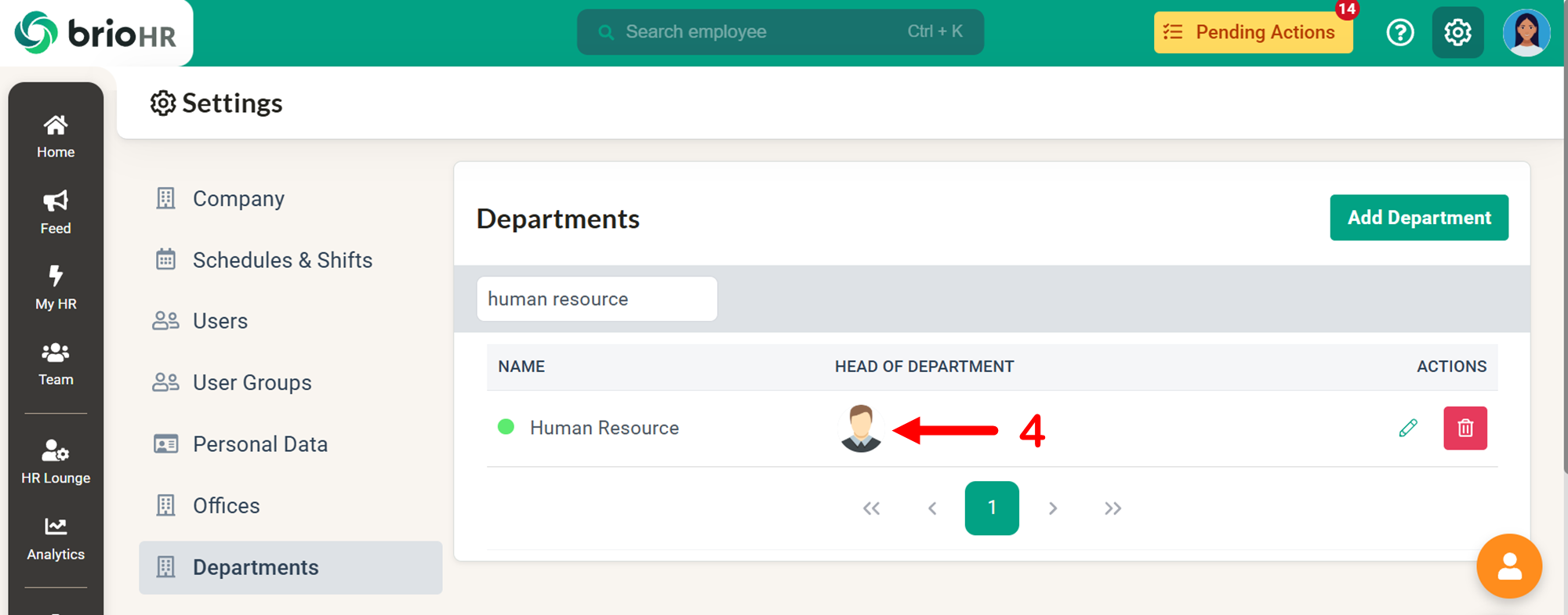Click the Add Department button

(1418, 218)
